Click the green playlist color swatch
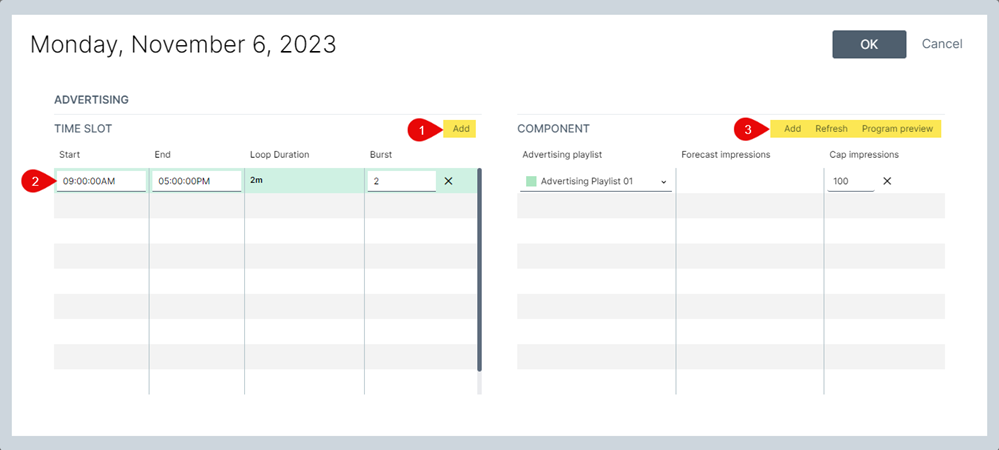Screen dimensions: 999x450 [x=531, y=182]
